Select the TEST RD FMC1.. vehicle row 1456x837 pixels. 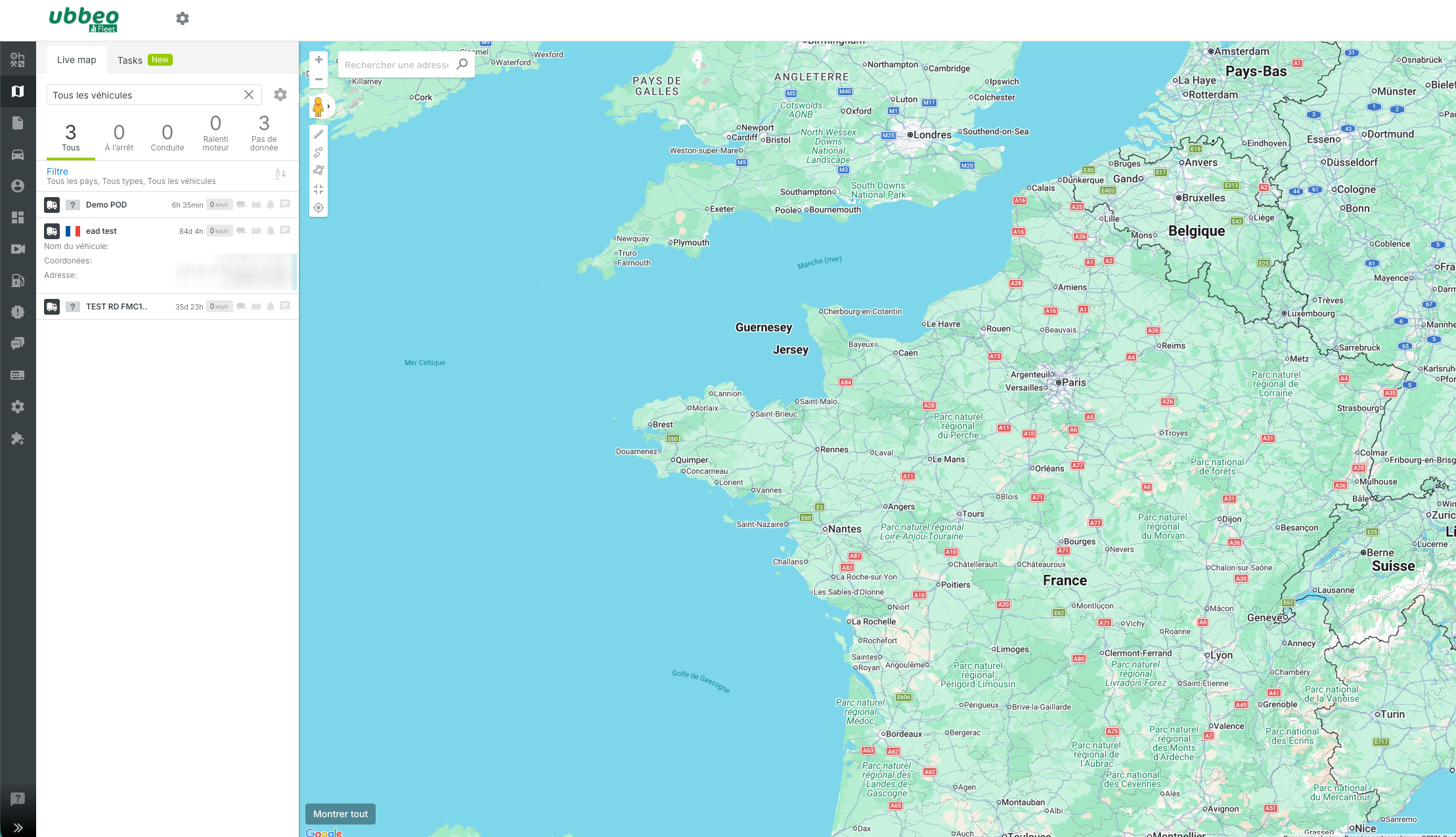pos(167,307)
